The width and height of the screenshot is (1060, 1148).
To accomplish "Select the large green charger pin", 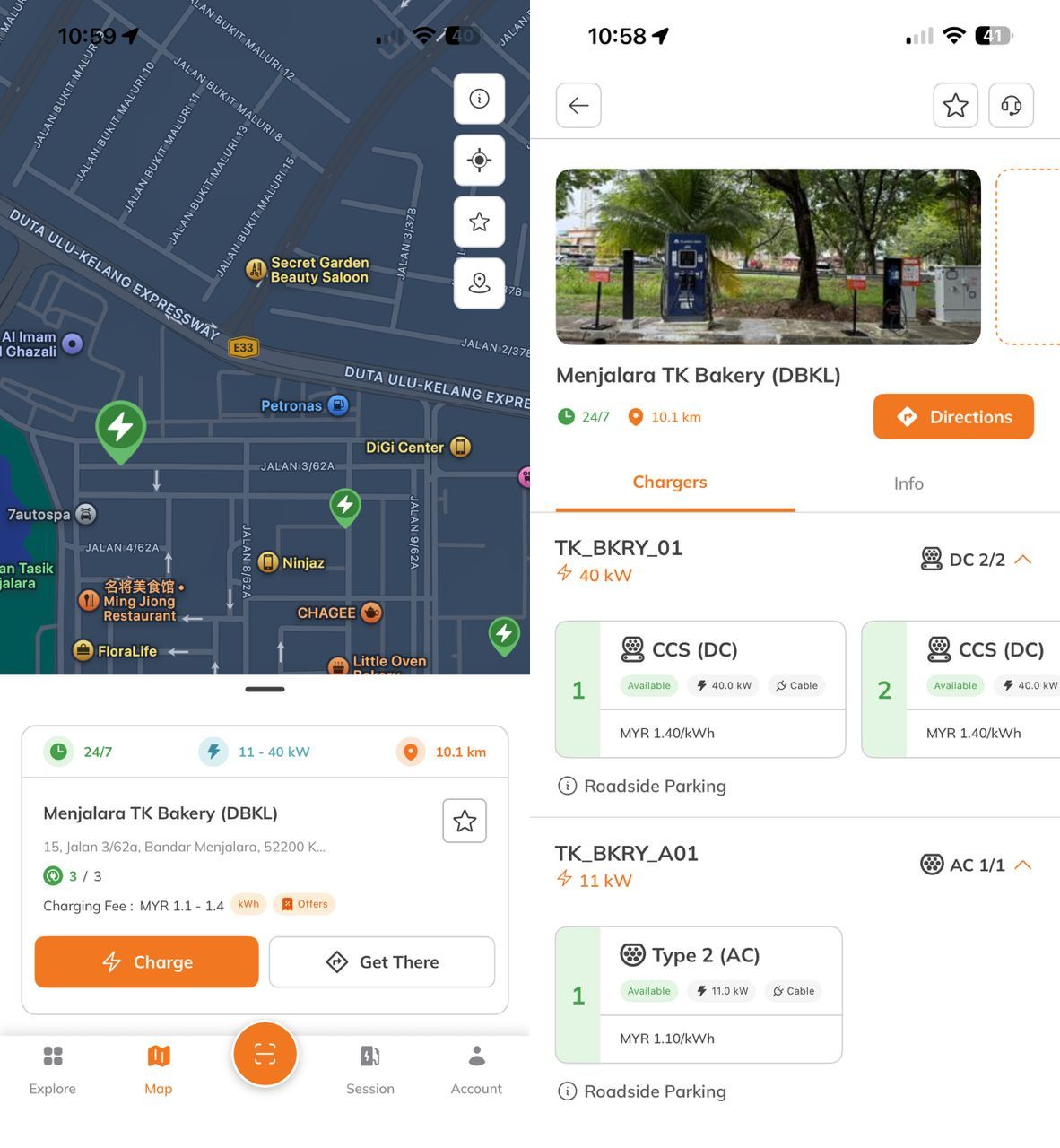I will pos(121,428).
